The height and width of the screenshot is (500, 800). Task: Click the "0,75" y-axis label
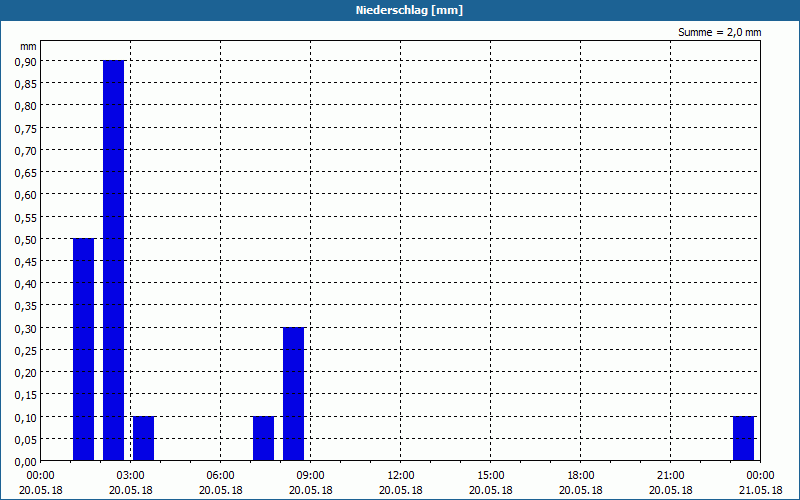(26, 128)
